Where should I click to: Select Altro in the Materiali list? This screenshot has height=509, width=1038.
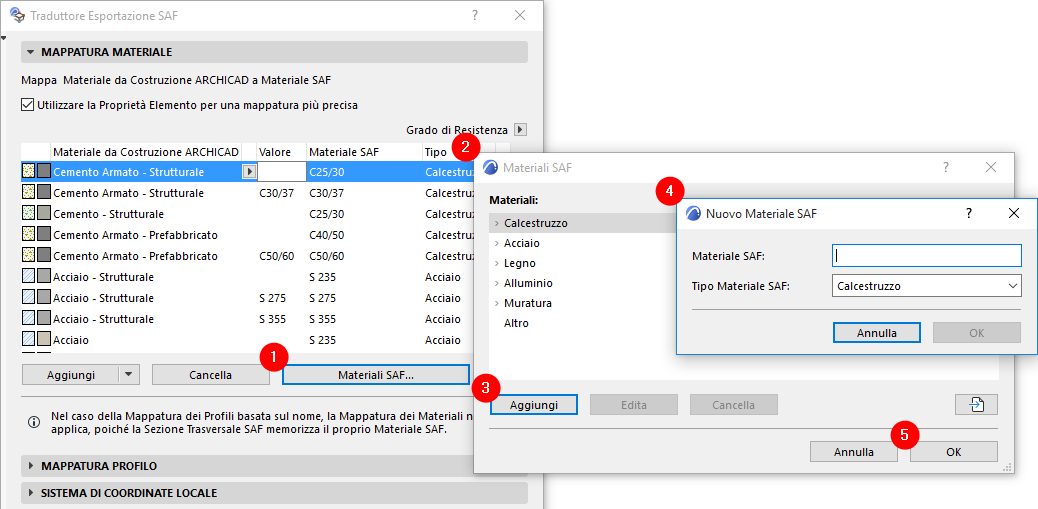(516, 323)
